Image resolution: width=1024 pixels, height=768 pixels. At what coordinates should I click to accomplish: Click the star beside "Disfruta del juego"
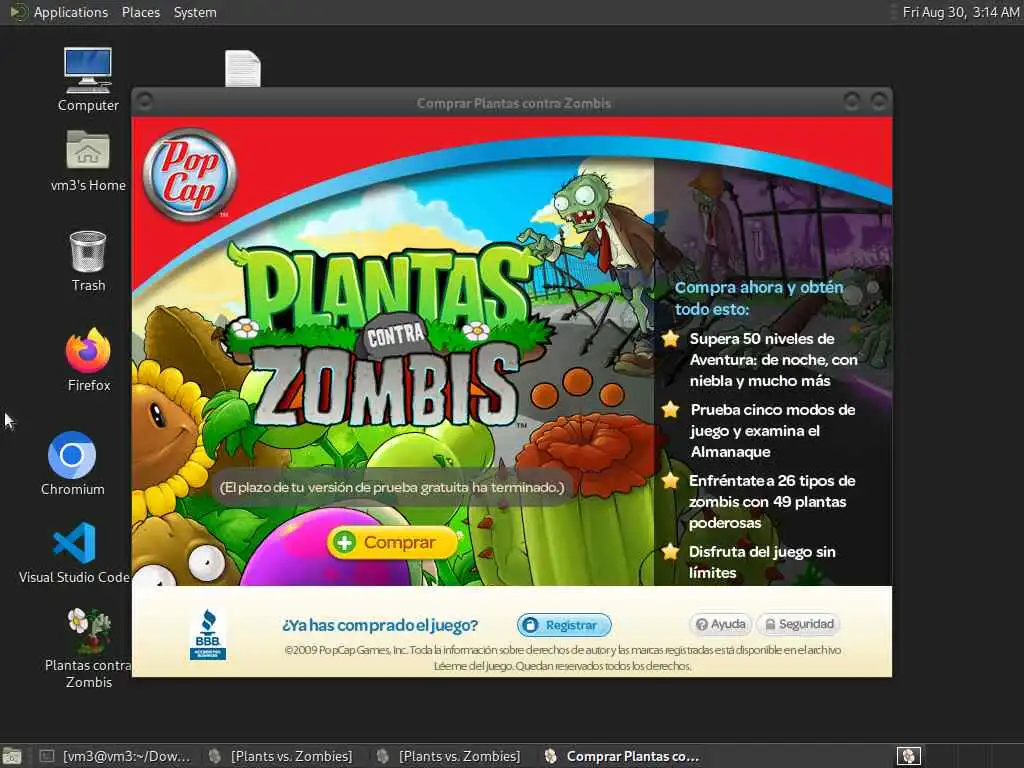[671, 552]
